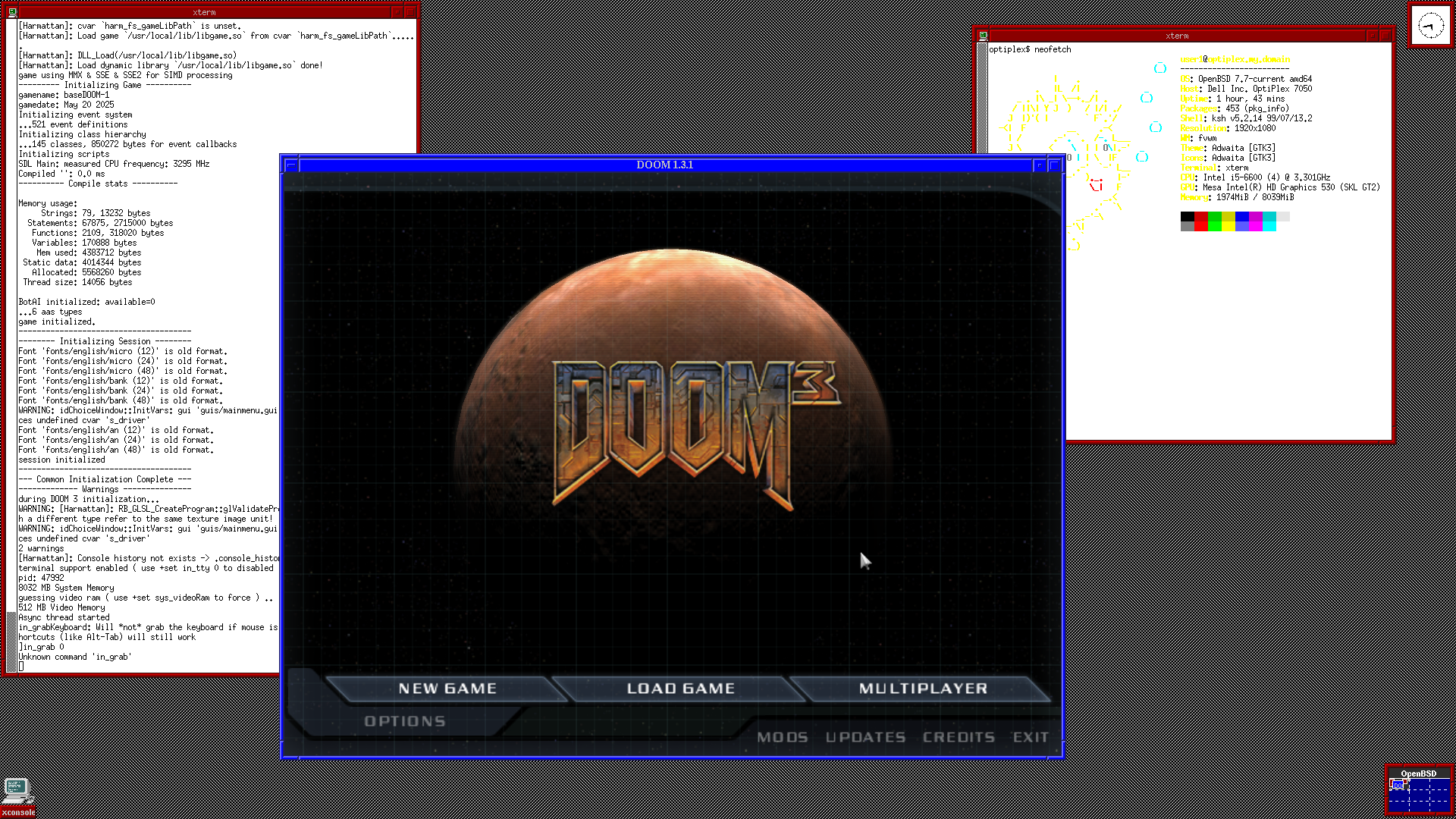Viewport: 1456px width, 819px height.
Task: Open neofetch xterm window menu icon
Action: pyautogui.click(x=983, y=36)
